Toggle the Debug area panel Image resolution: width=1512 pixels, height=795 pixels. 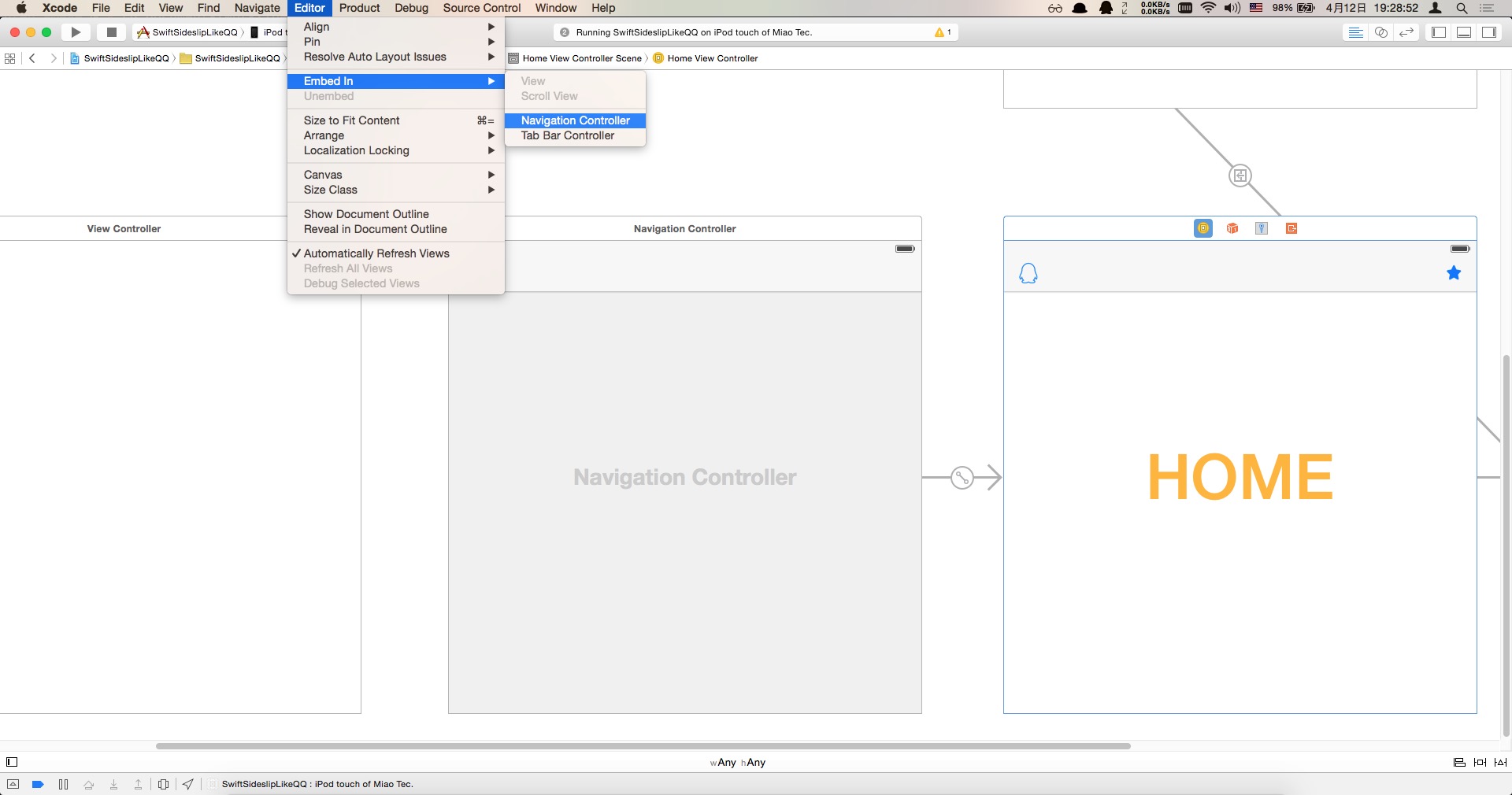point(1464,32)
